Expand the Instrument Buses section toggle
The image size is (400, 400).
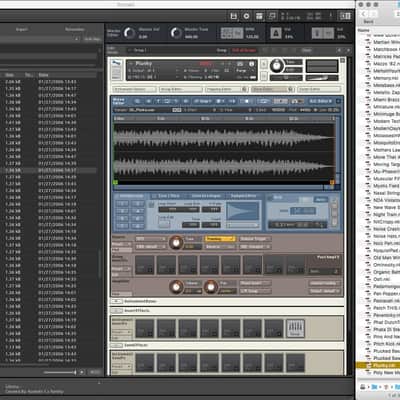tap(116, 301)
